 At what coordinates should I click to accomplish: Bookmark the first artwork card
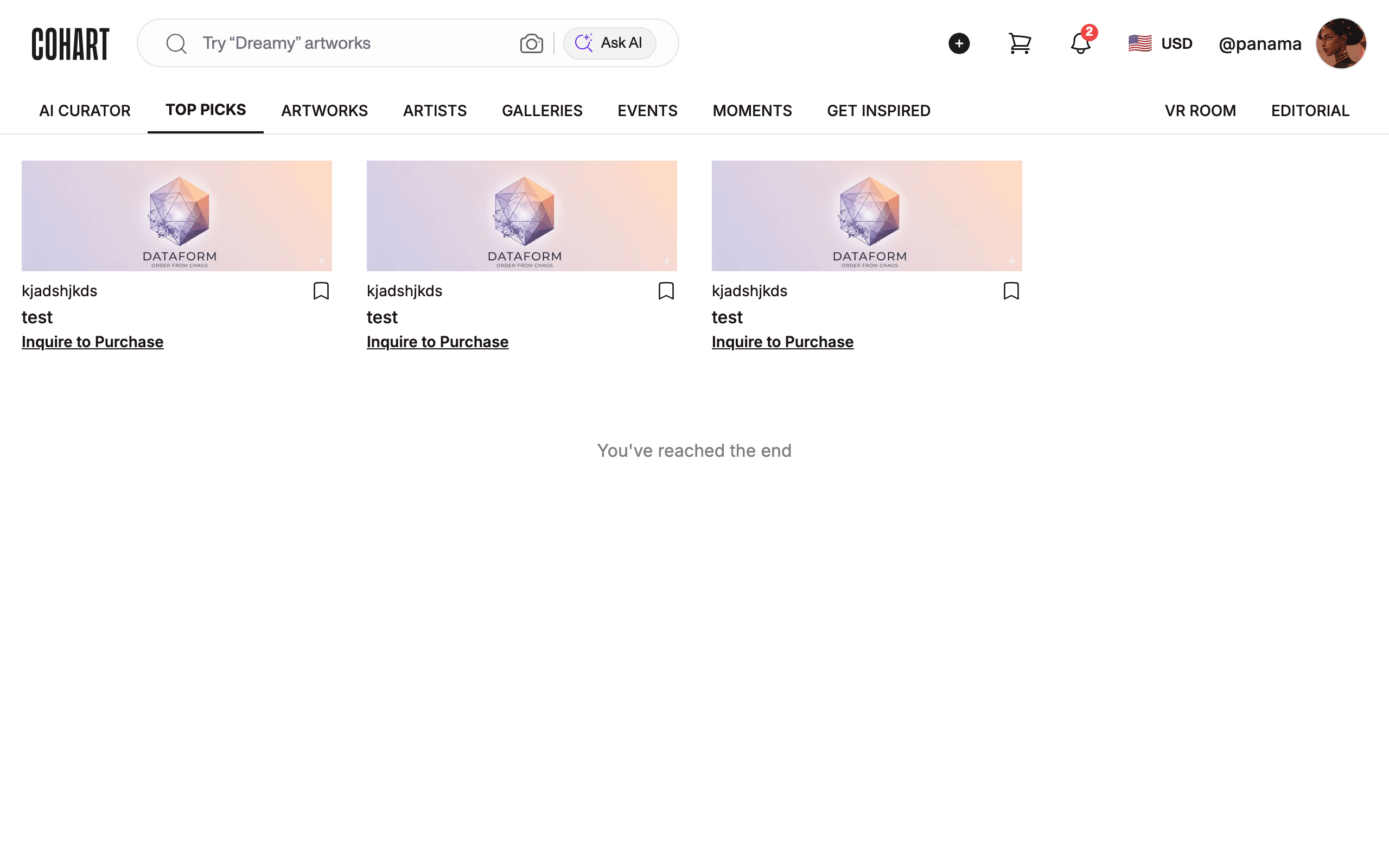click(321, 291)
